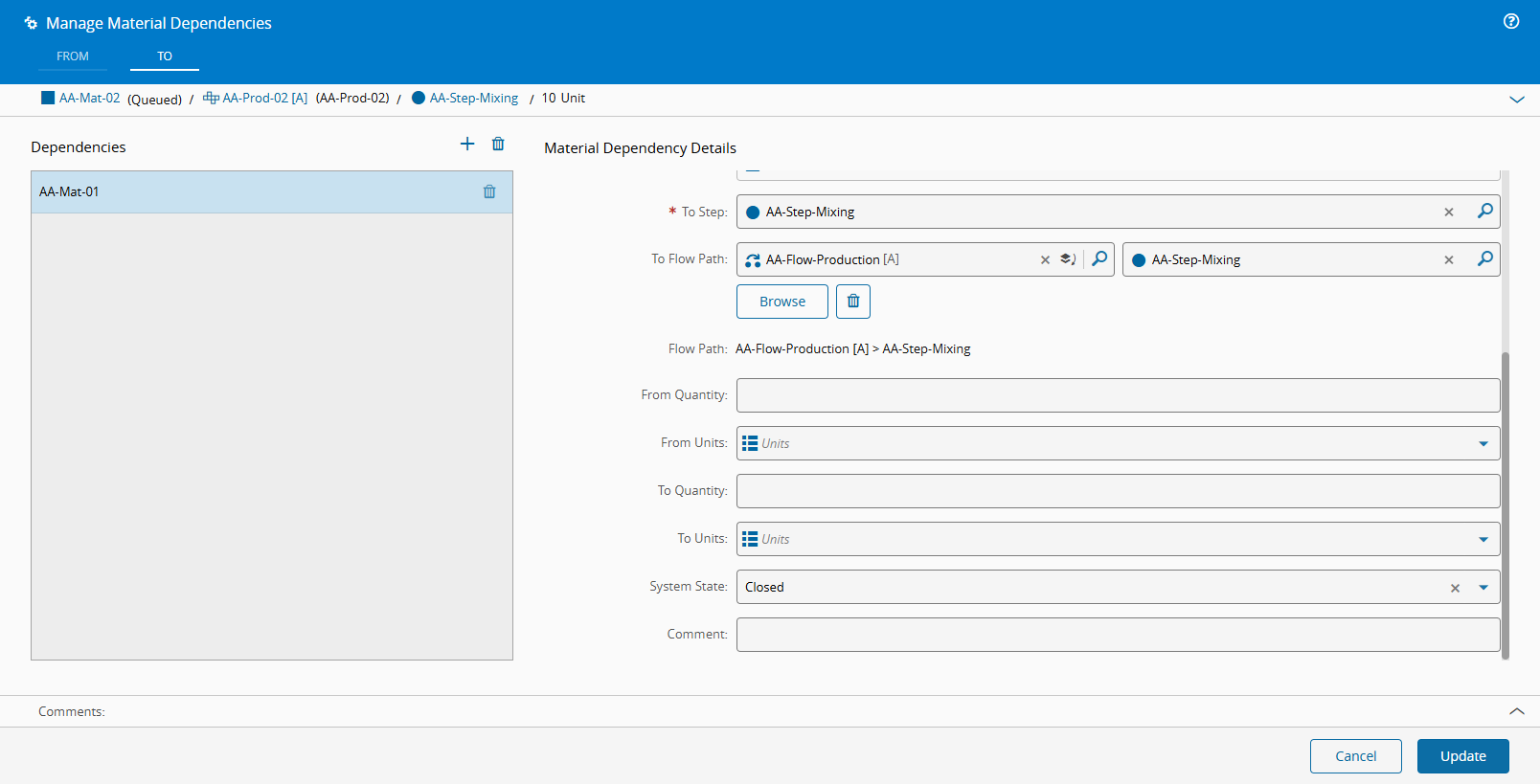The image size is (1540, 784).
Task: Click the add dependency plus icon
Action: [x=467, y=144]
